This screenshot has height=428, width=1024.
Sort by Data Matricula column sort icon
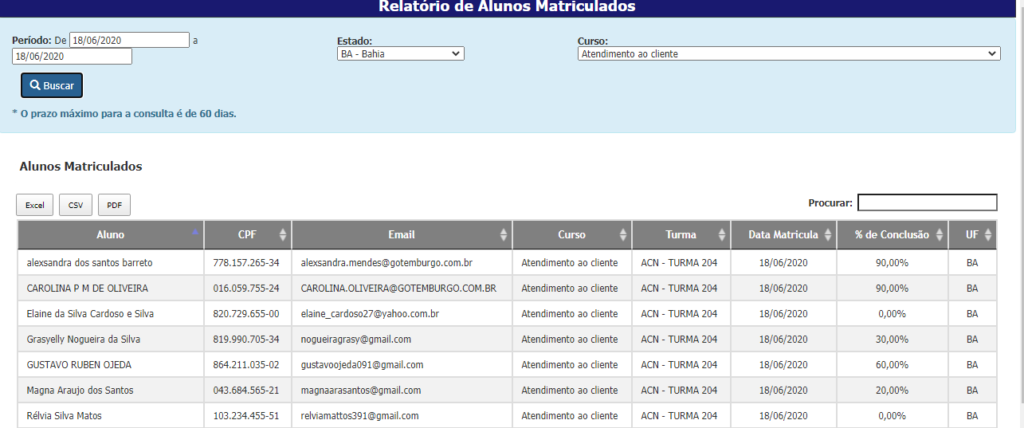point(827,235)
